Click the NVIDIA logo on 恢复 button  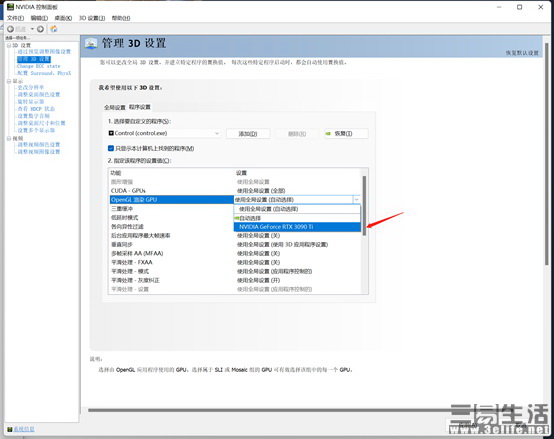(x=328, y=134)
